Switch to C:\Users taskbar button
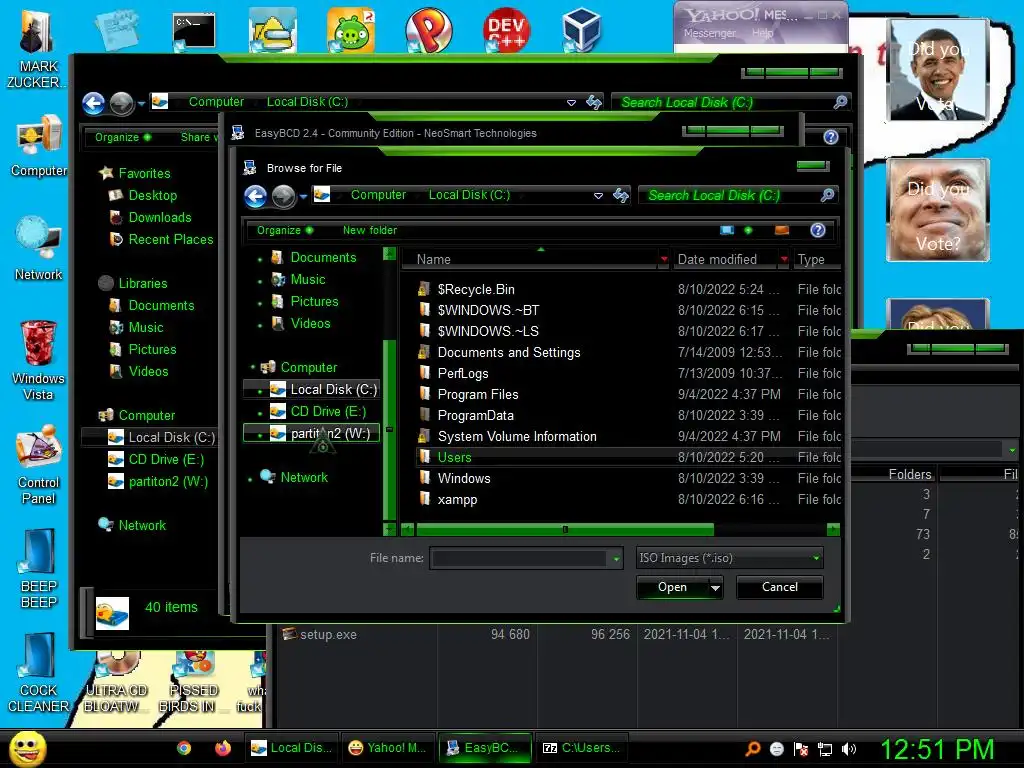Viewport: 1024px width, 768px height. (x=580, y=748)
